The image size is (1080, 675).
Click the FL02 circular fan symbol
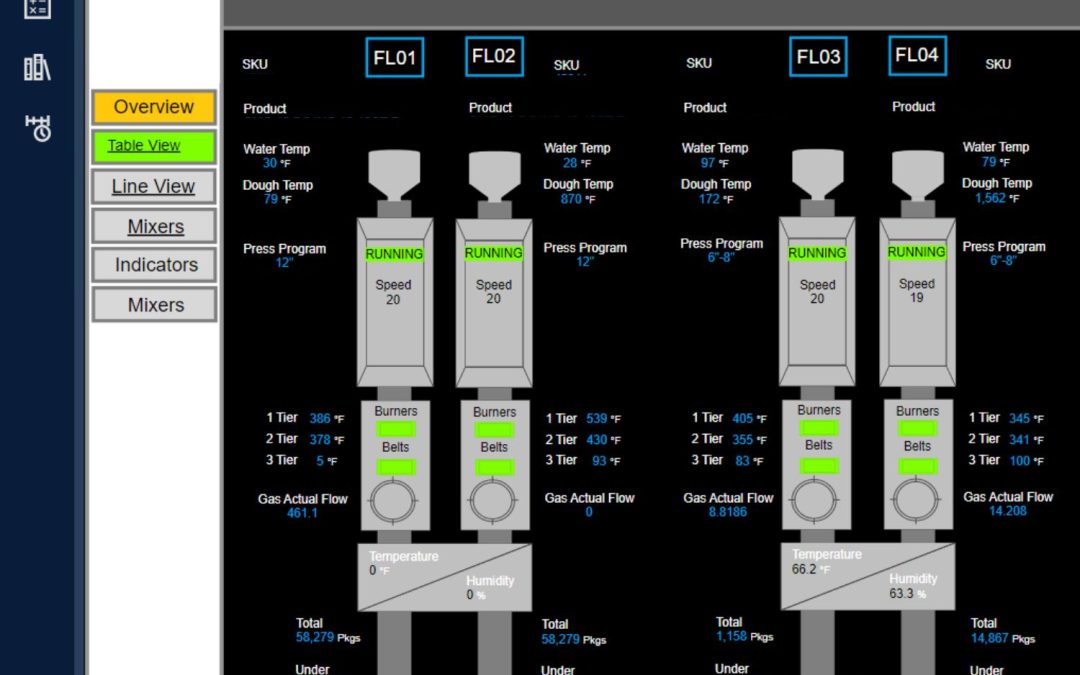point(492,502)
